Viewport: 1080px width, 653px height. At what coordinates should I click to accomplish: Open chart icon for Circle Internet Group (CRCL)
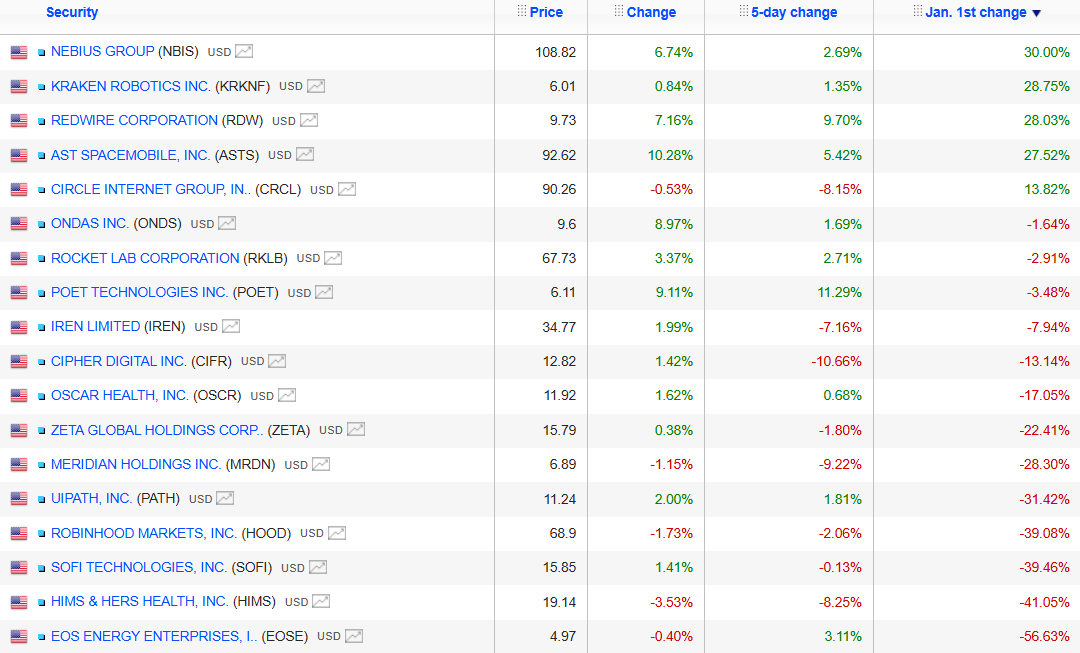[x=346, y=189]
